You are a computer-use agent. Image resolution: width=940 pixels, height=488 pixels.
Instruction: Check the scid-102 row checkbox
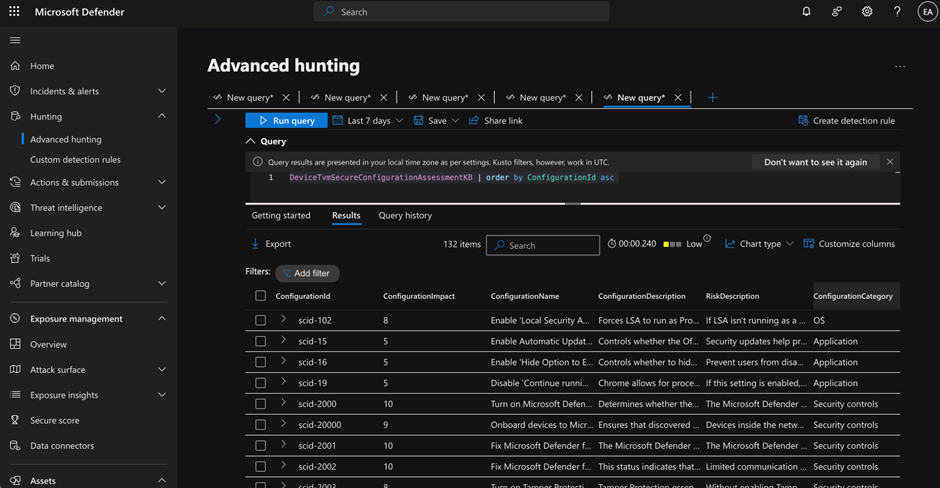[260, 320]
